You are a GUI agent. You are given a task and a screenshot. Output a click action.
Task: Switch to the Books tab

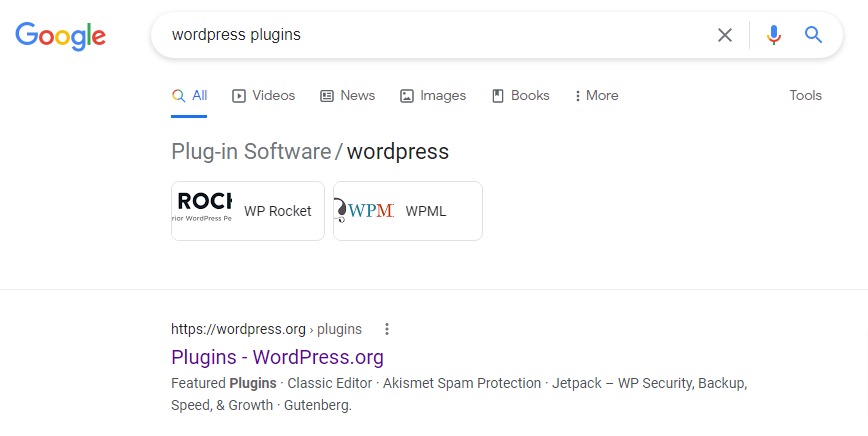[520, 96]
